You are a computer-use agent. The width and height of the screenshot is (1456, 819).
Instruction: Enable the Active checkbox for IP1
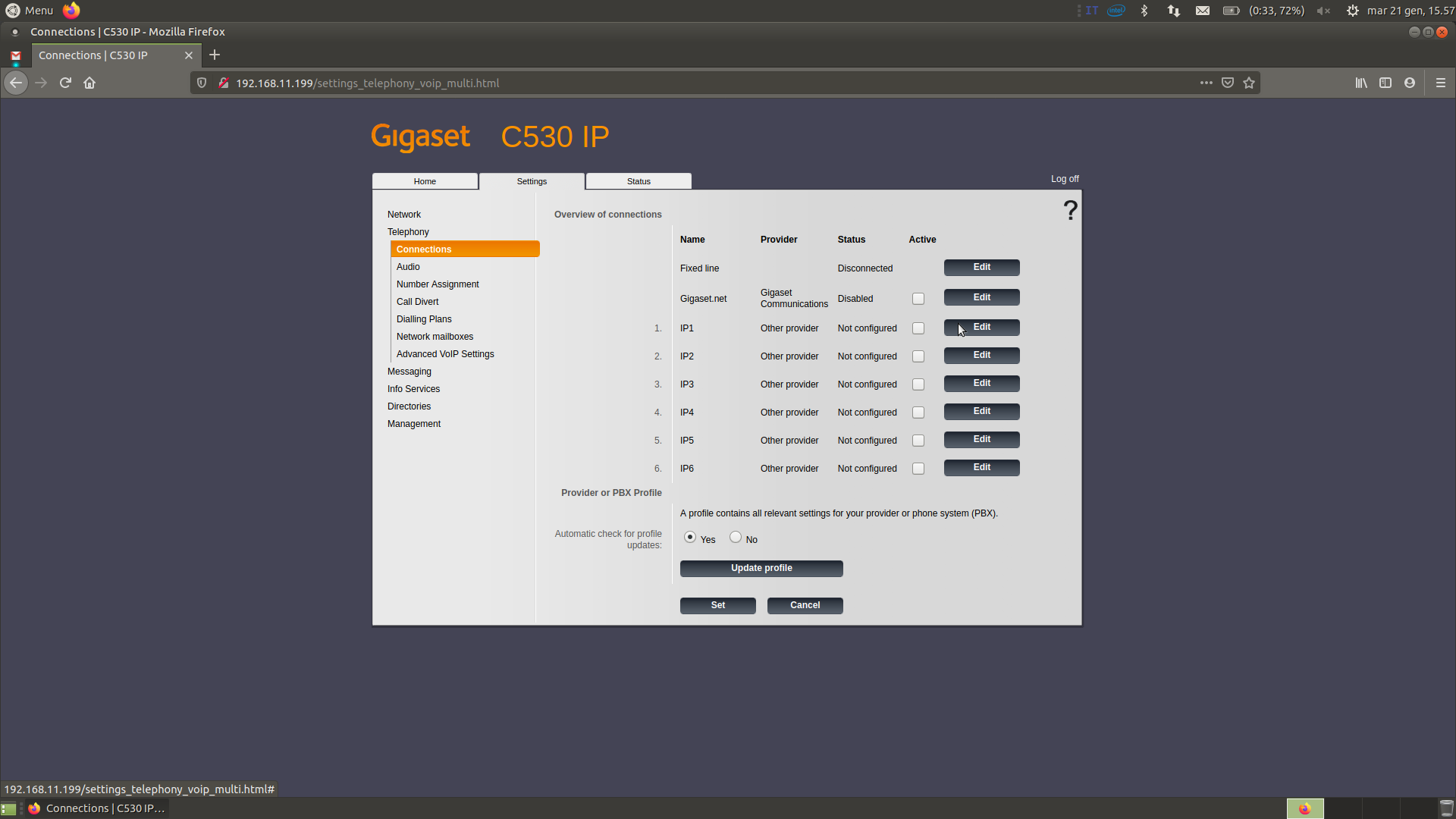[x=918, y=328]
